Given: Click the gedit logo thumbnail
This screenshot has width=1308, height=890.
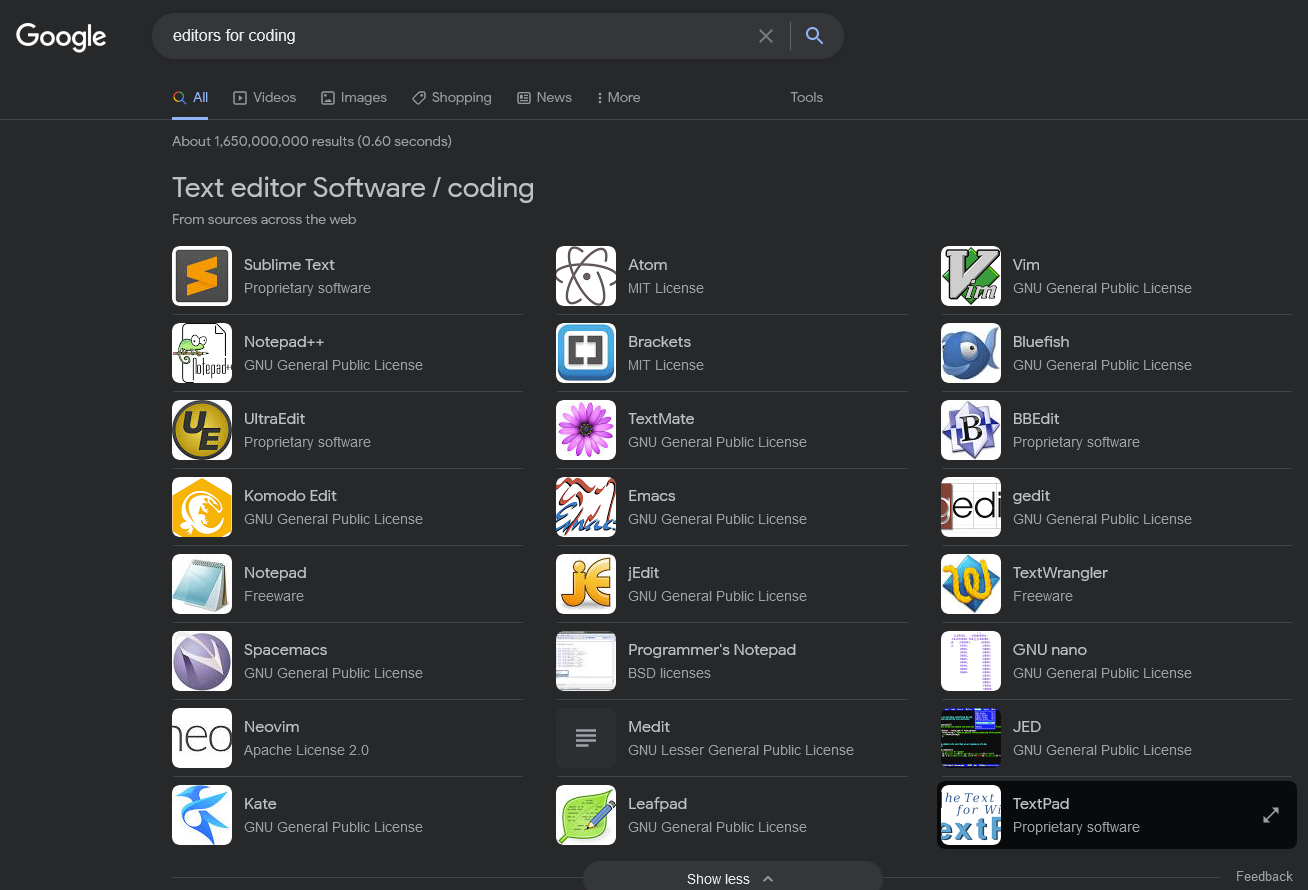Looking at the screenshot, I should point(971,507).
